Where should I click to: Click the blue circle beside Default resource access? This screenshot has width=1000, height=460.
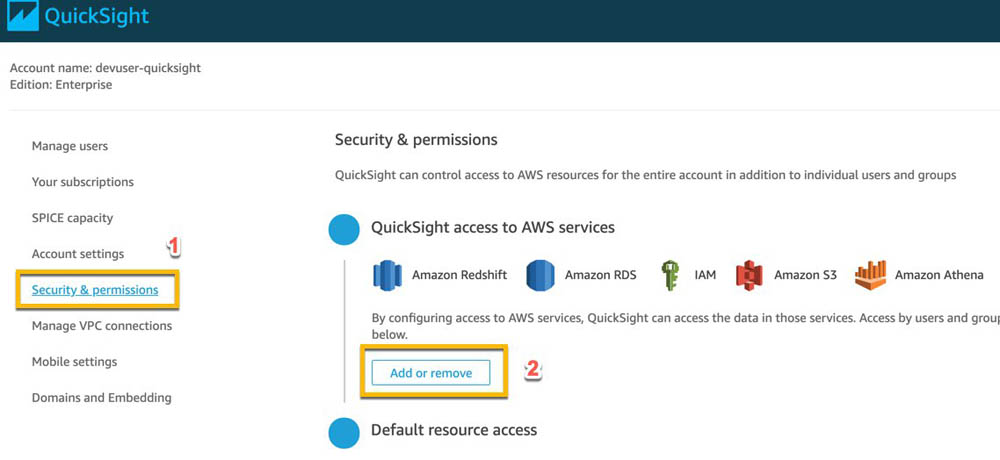tap(344, 431)
